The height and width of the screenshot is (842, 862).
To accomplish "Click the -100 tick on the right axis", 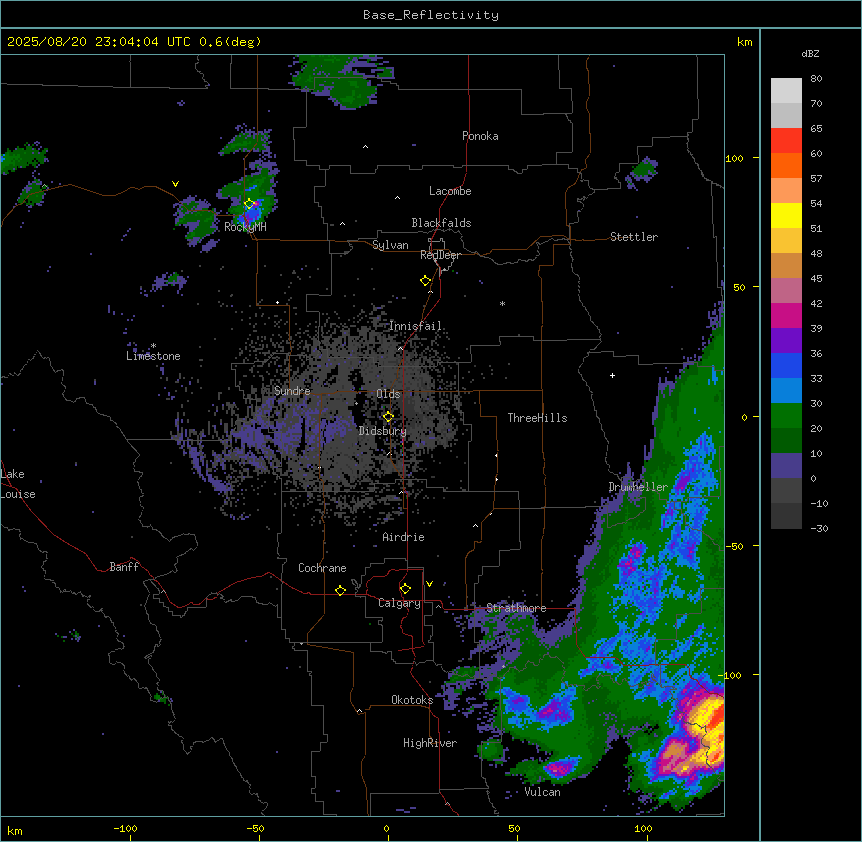I will [x=730, y=675].
